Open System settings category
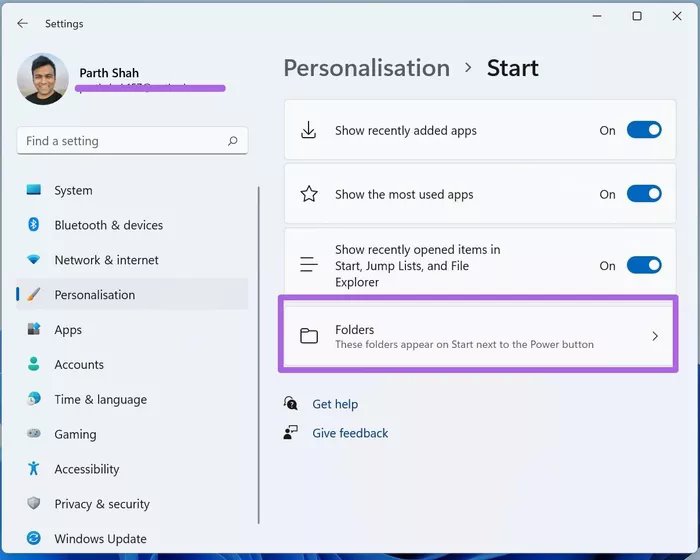 132,190
